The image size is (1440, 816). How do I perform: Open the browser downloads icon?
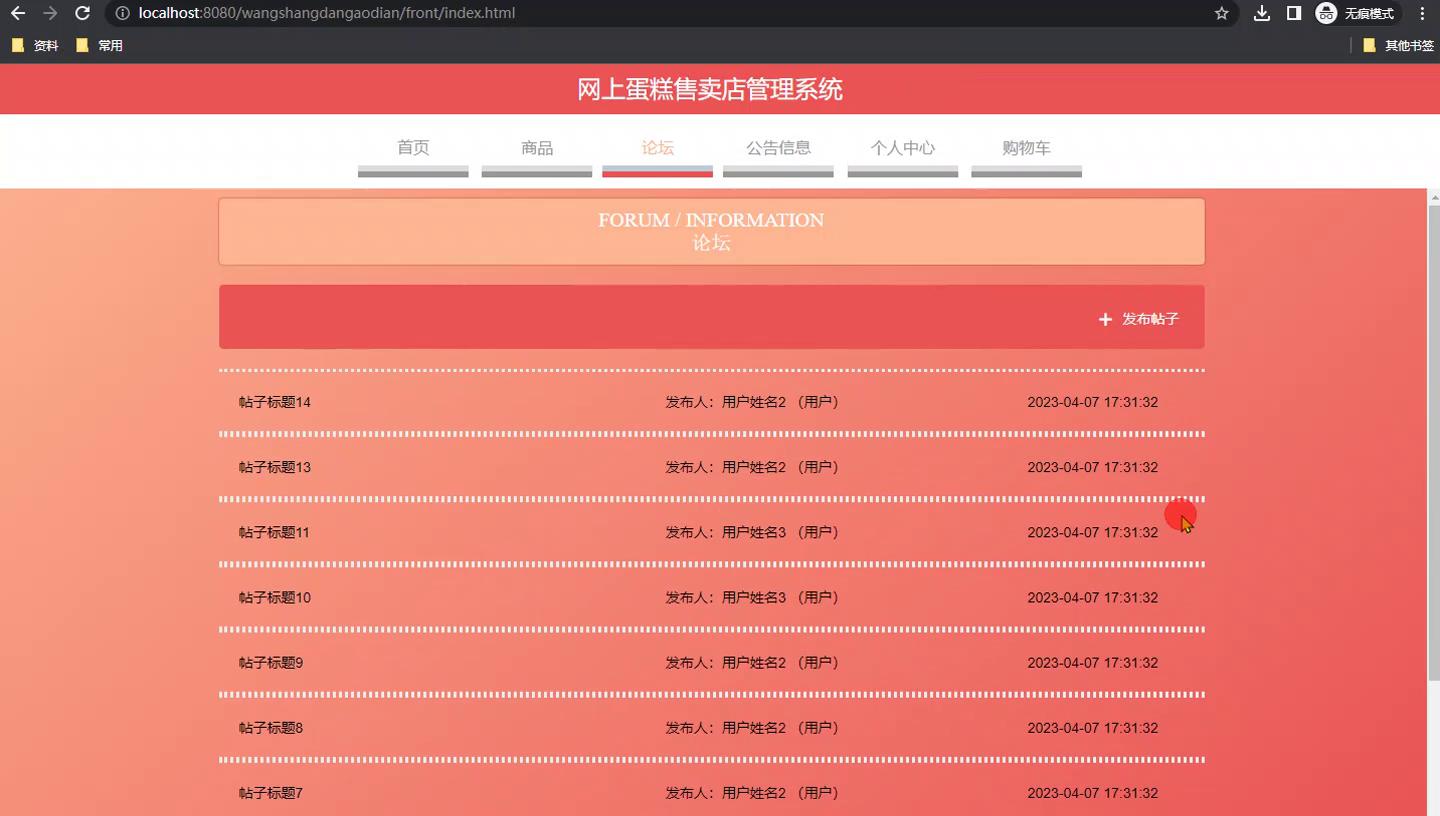point(1262,13)
